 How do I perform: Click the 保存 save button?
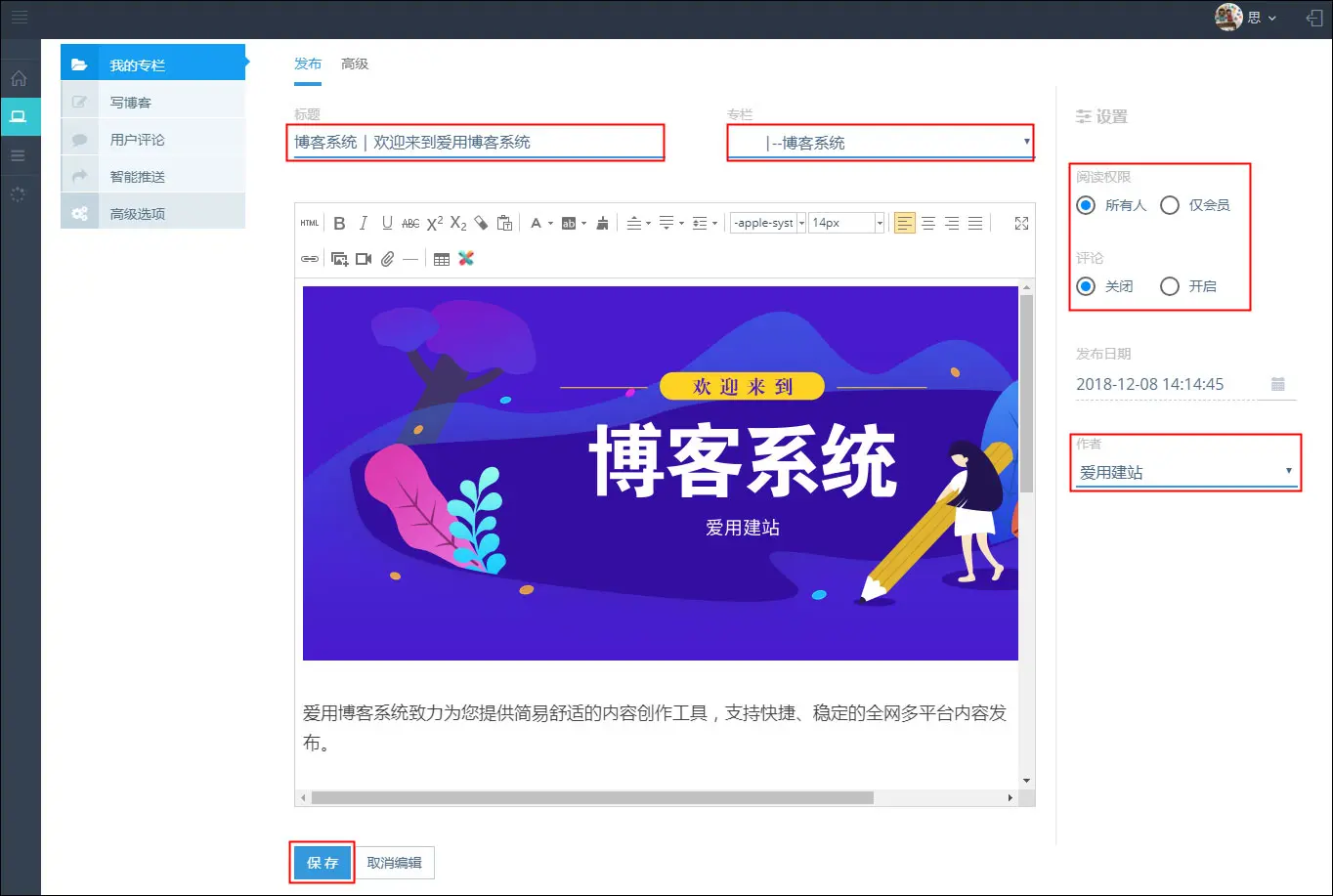click(x=322, y=863)
